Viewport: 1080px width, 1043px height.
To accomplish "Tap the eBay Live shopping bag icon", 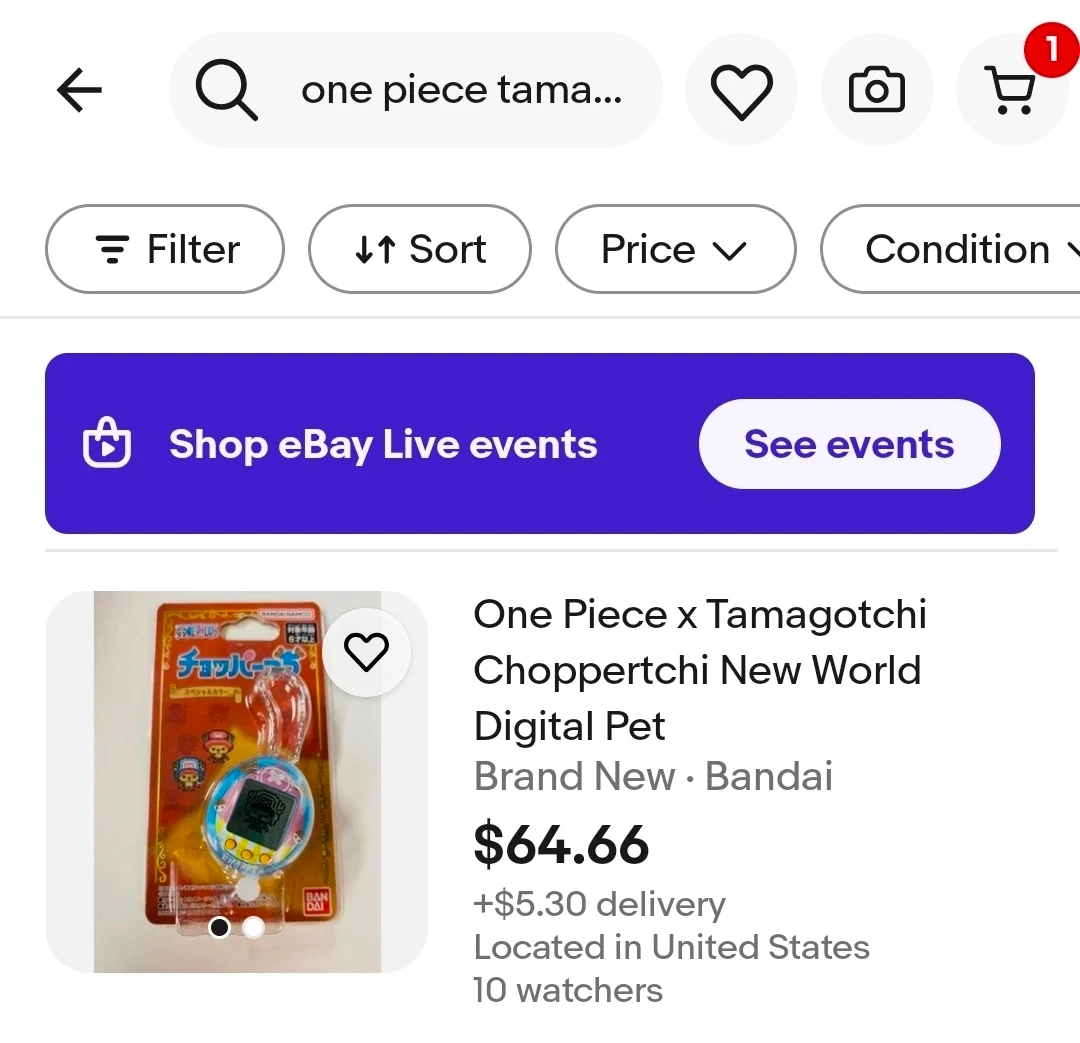I will point(107,445).
